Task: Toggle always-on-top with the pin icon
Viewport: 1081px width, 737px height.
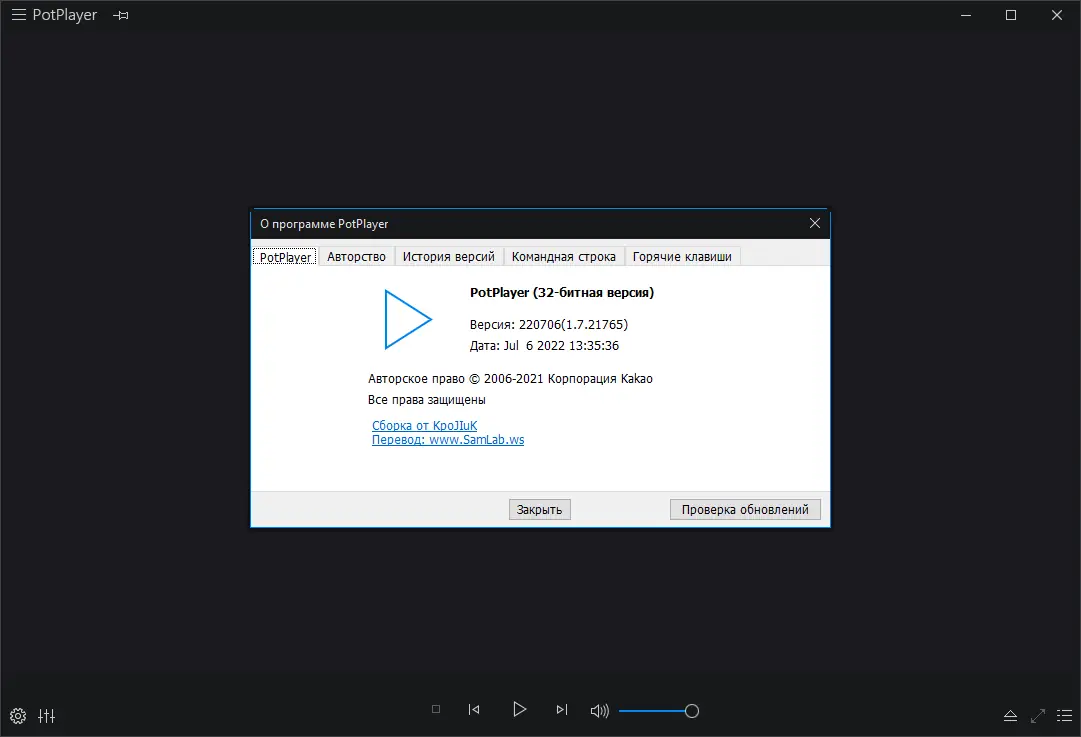Action: tap(120, 15)
